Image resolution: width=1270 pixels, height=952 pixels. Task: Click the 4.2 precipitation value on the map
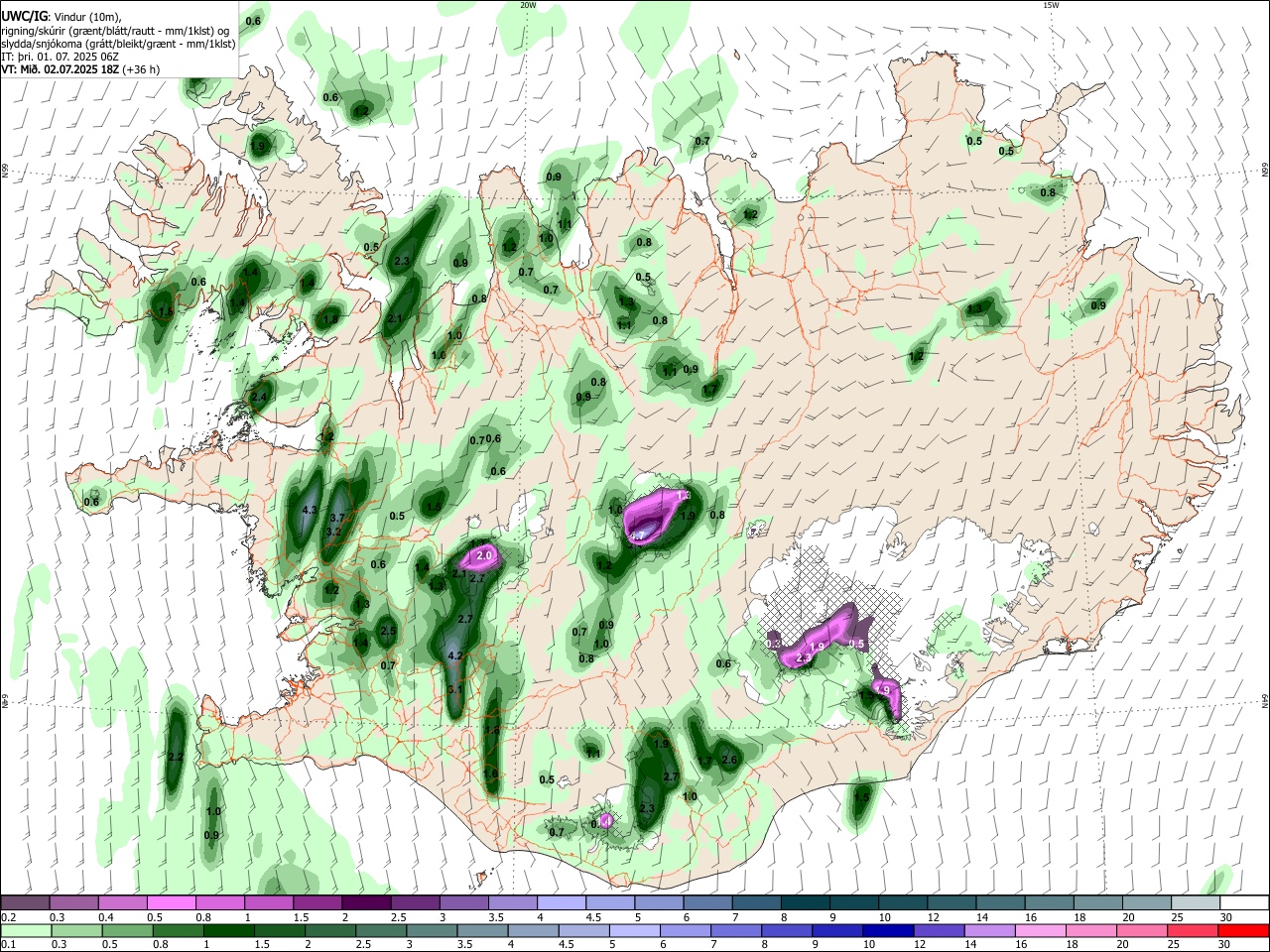(x=455, y=656)
